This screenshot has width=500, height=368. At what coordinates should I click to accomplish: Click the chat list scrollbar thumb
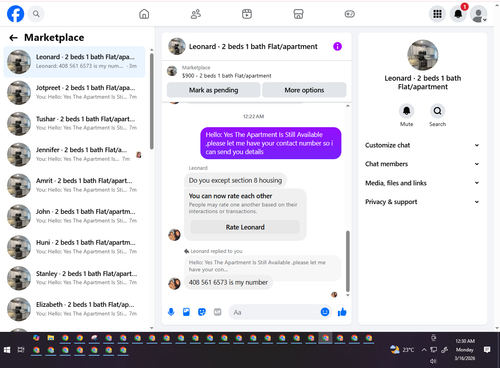point(152,101)
